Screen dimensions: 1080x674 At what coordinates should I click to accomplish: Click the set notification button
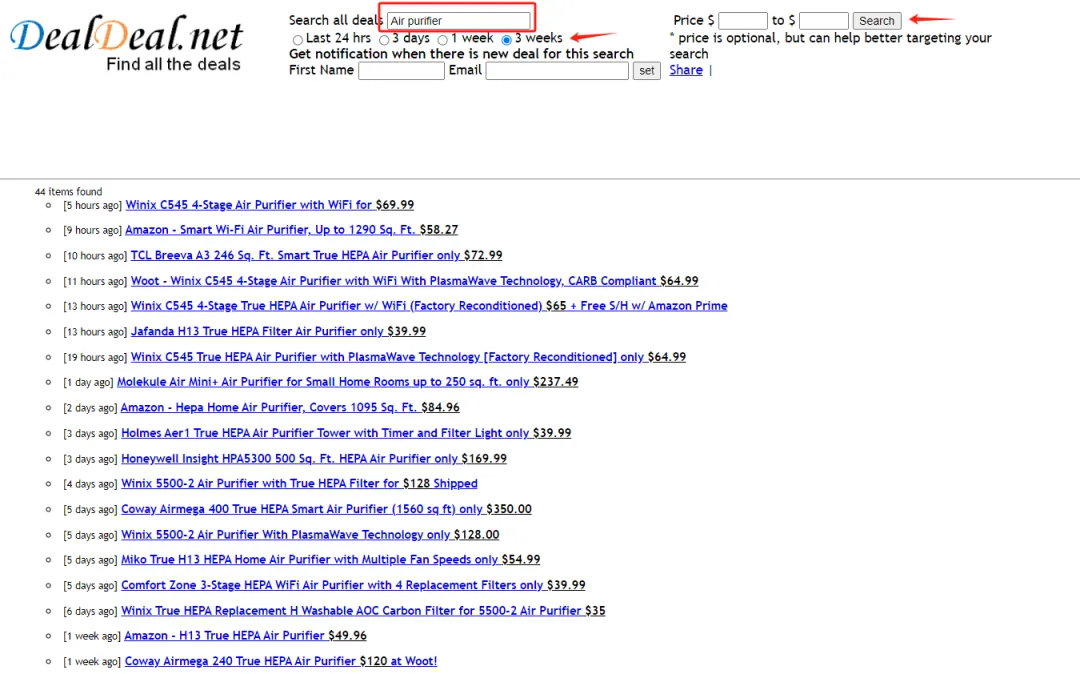pyautogui.click(x=647, y=71)
